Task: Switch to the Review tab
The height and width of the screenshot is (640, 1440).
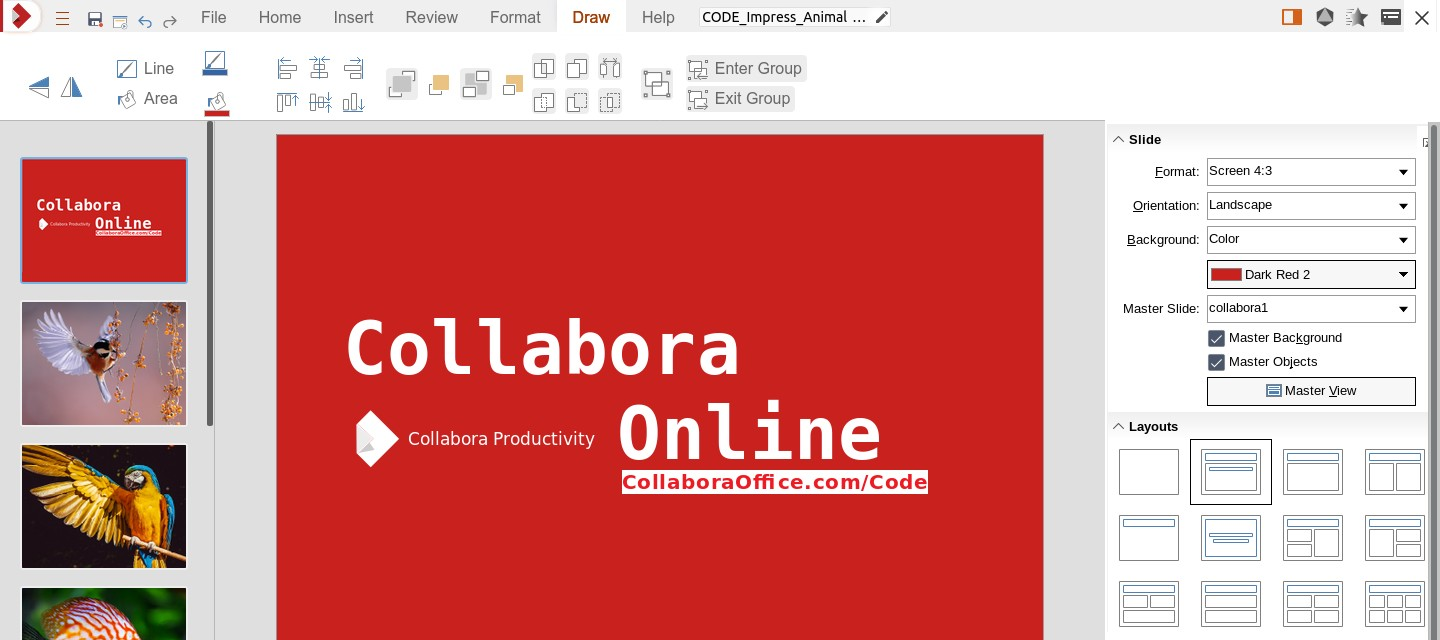Action: 432,17
